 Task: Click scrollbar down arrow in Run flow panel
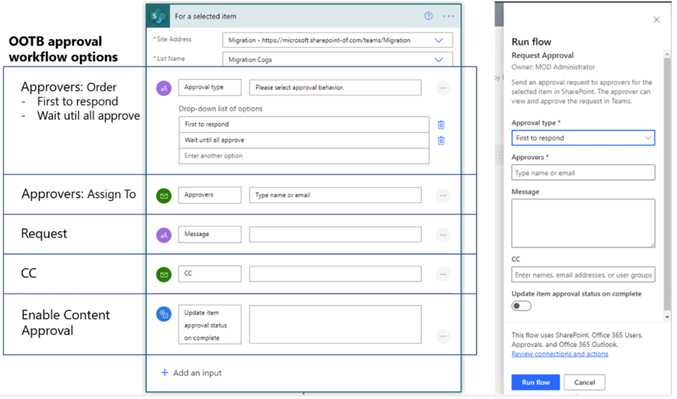pos(667,317)
